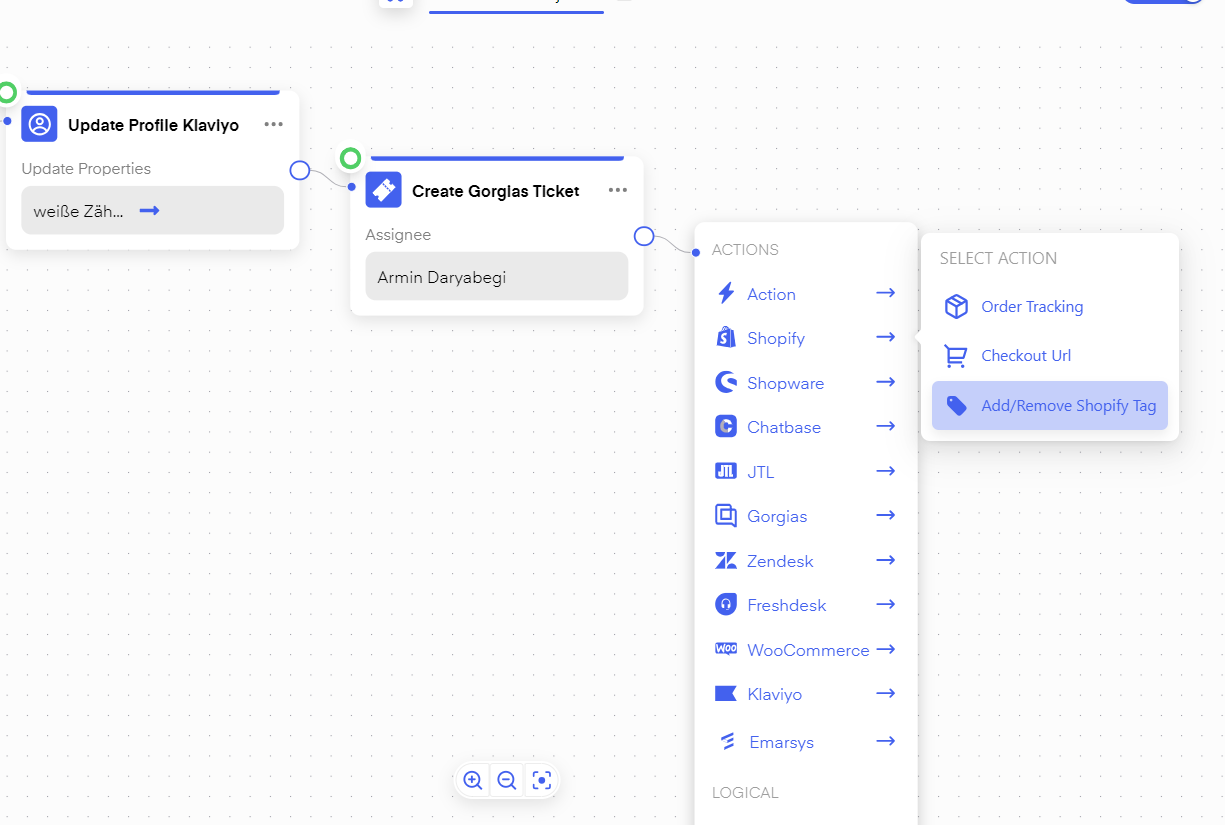Screen dimensions: 1225x825
Task: Choose Order Tracking from Select Action
Action: coord(1032,307)
